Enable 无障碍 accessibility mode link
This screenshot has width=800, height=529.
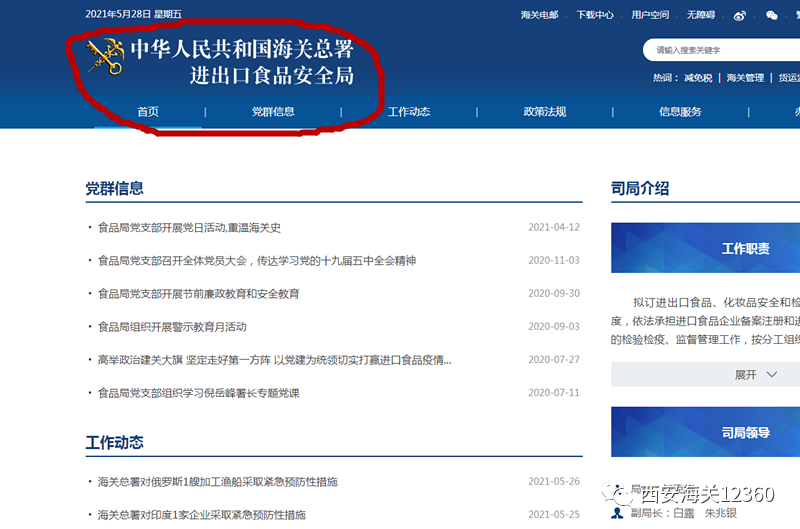tap(701, 15)
